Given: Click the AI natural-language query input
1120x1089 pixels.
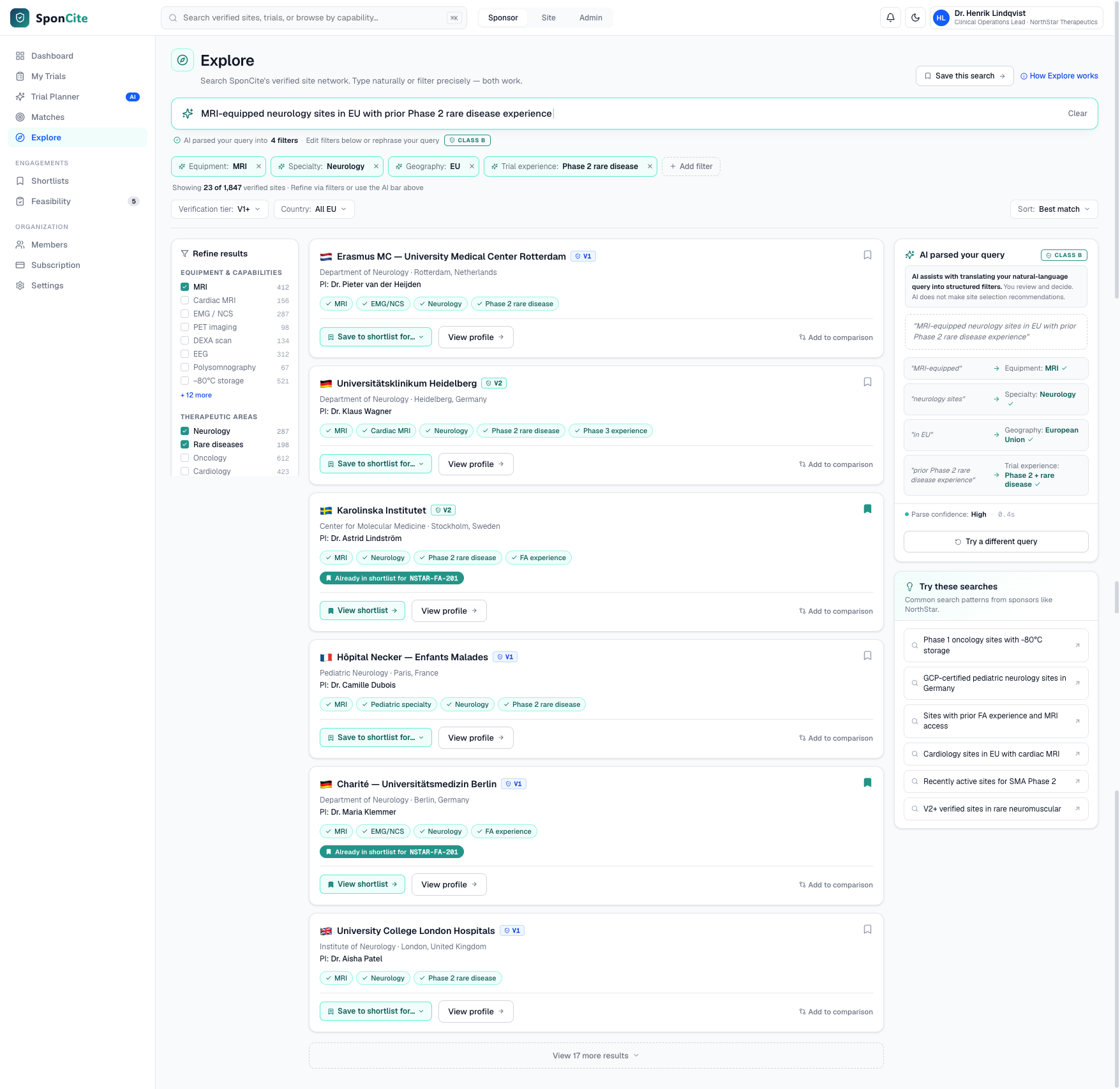Looking at the screenshot, I should [634, 114].
